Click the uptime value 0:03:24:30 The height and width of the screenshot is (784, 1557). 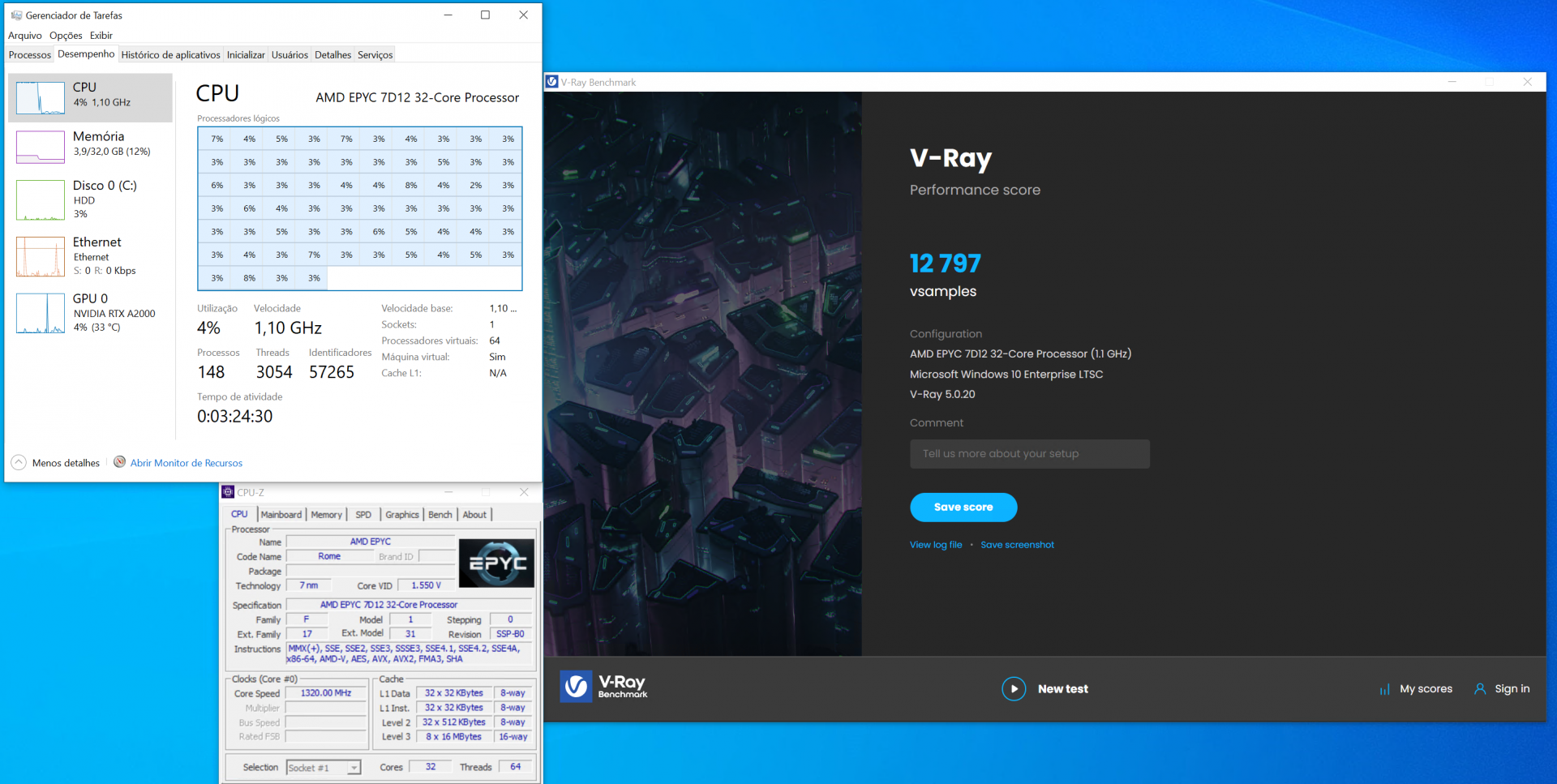[235, 416]
